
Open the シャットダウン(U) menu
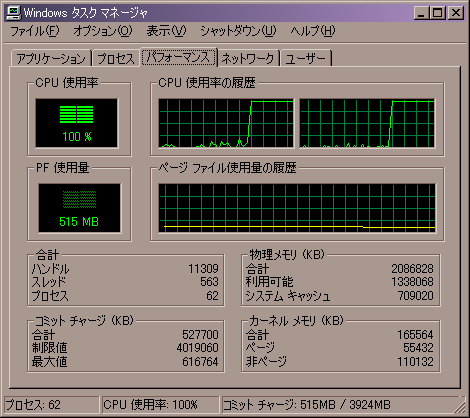click(238, 31)
